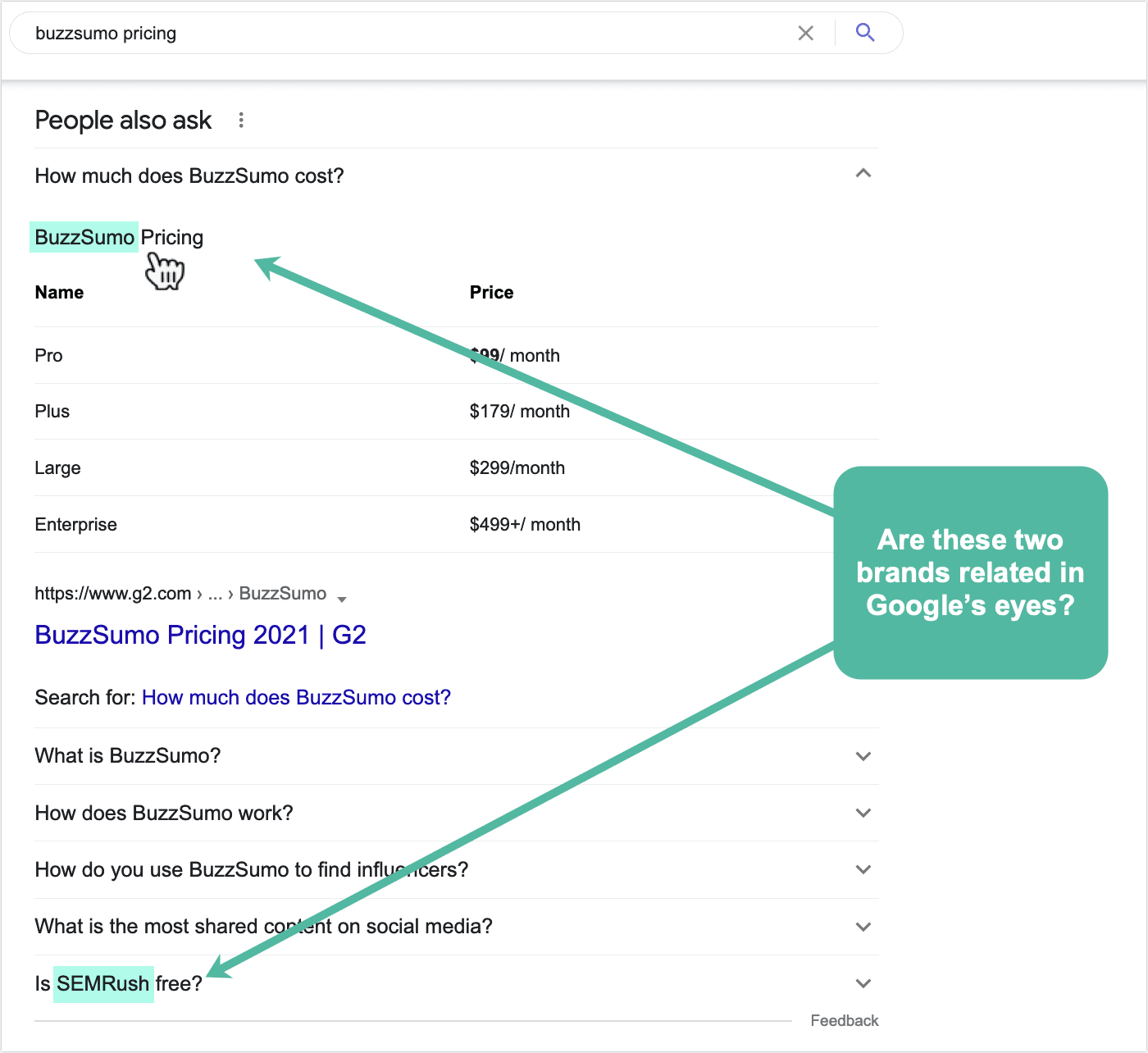Open the g2.com result options arrow

pyautogui.click(x=344, y=598)
